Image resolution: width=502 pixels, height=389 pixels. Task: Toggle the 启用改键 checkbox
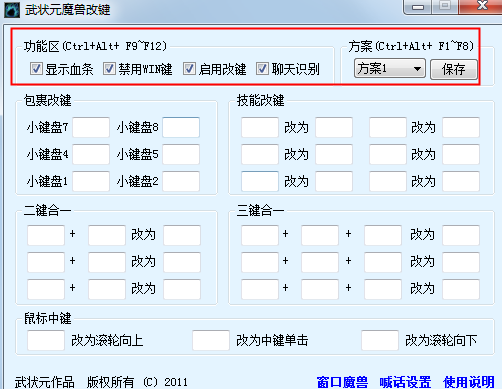pyautogui.click(x=189, y=69)
